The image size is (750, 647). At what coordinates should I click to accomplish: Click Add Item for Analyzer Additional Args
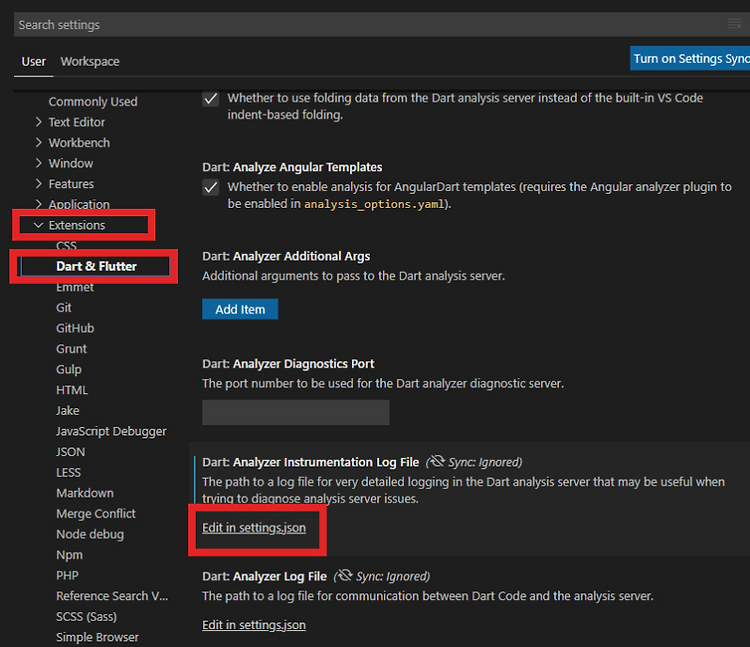point(240,309)
